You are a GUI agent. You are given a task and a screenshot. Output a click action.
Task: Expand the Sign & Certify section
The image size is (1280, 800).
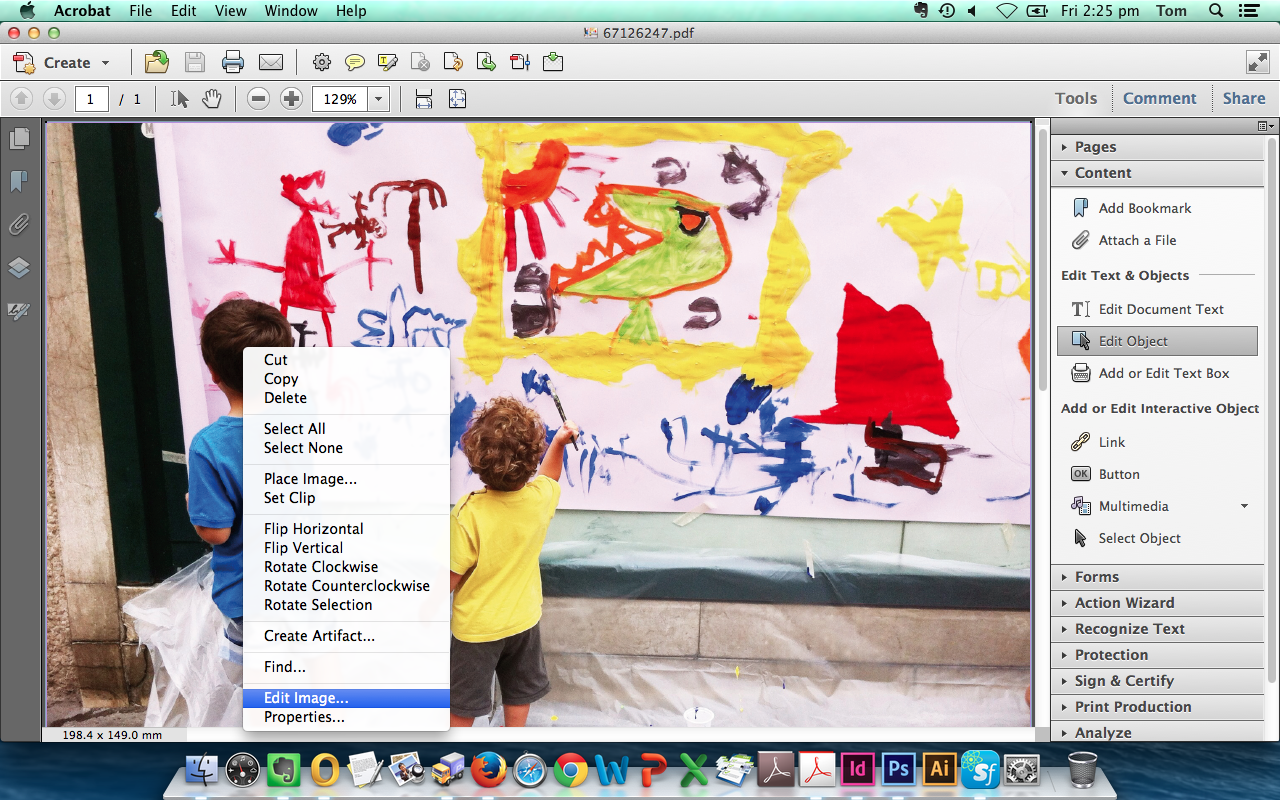(x=1157, y=681)
